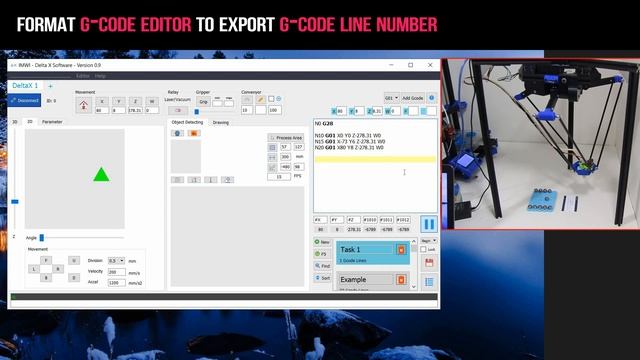Screen dimensions: 640x360
Task: Open the Division dropdown showing 0.5
Action: pyautogui.click(x=116, y=260)
